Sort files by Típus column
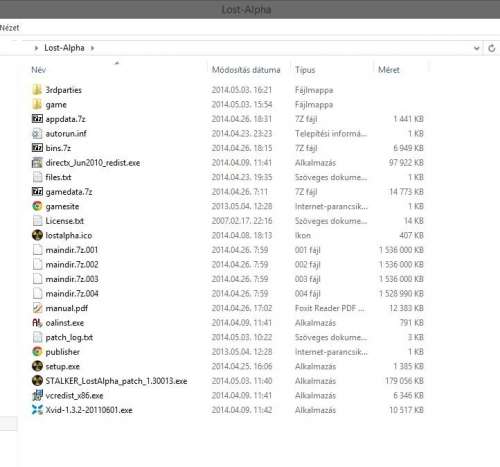Viewport: 500px width, 467px height. [x=305, y=70]
